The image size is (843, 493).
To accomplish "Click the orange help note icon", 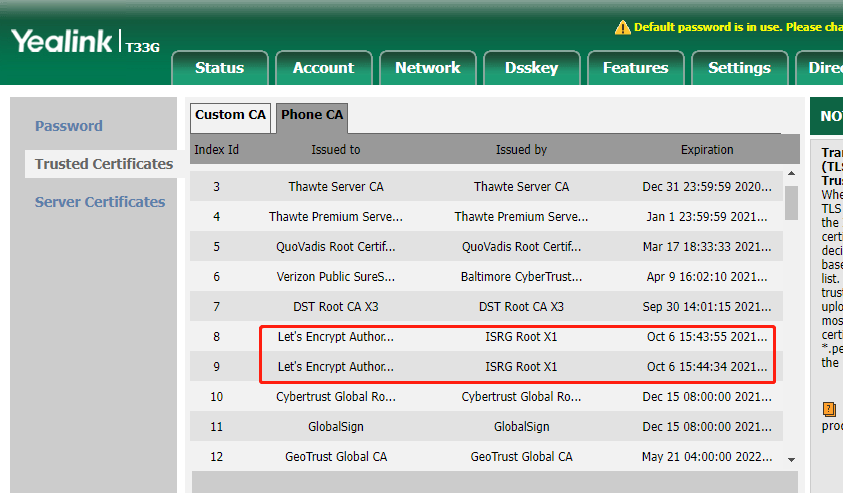I will pyautogui.click(x=830, y=409).
